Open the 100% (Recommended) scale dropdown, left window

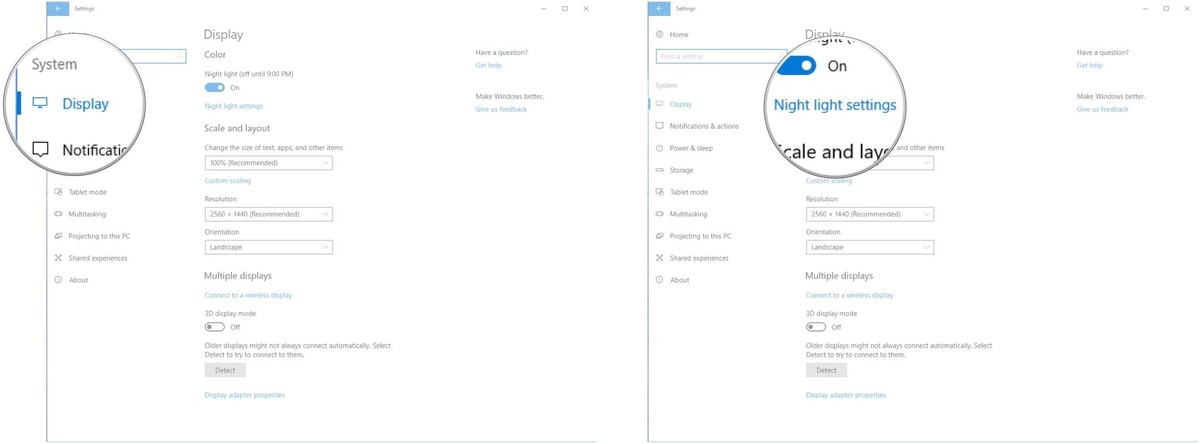click(268, 162)
